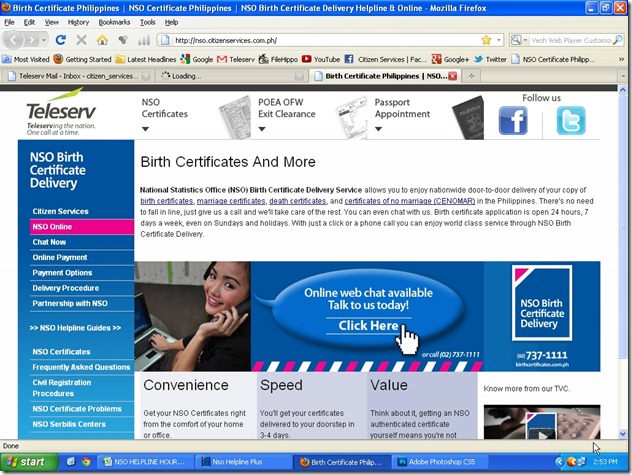Screen dimensions: 632x475
Task: Open the Edit menu
Action: [x=29, y=22]
